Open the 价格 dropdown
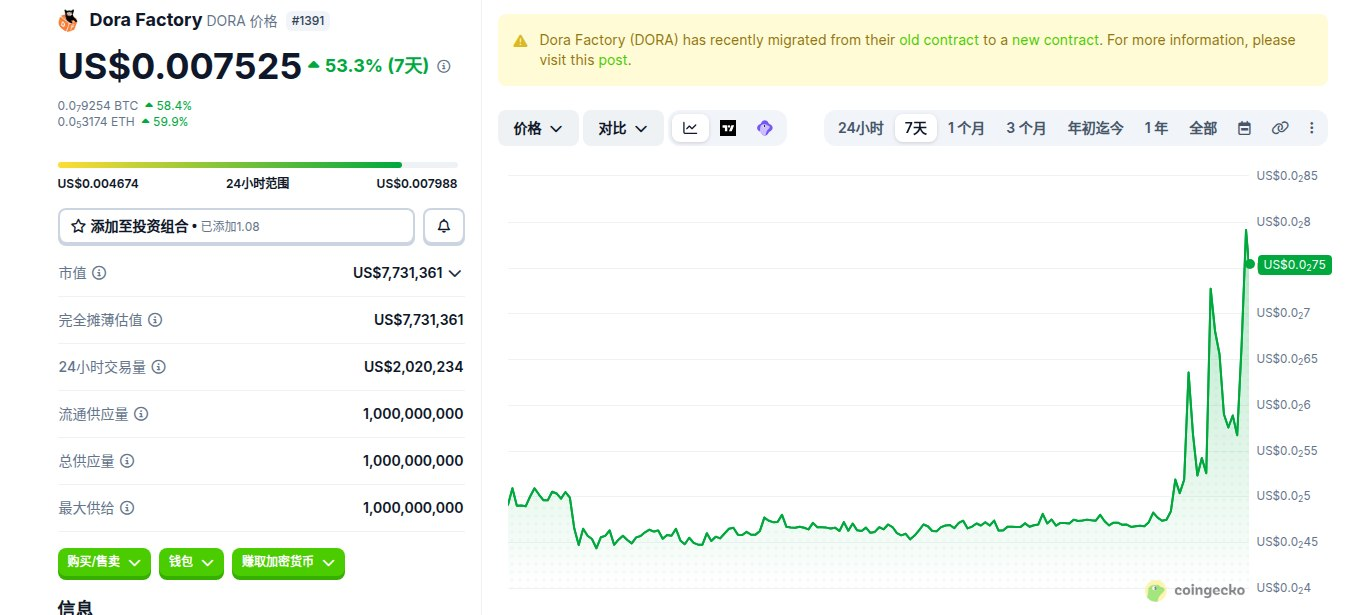Image resolution: width=1360 pixels, height=615 pixels. click(538, 128)
